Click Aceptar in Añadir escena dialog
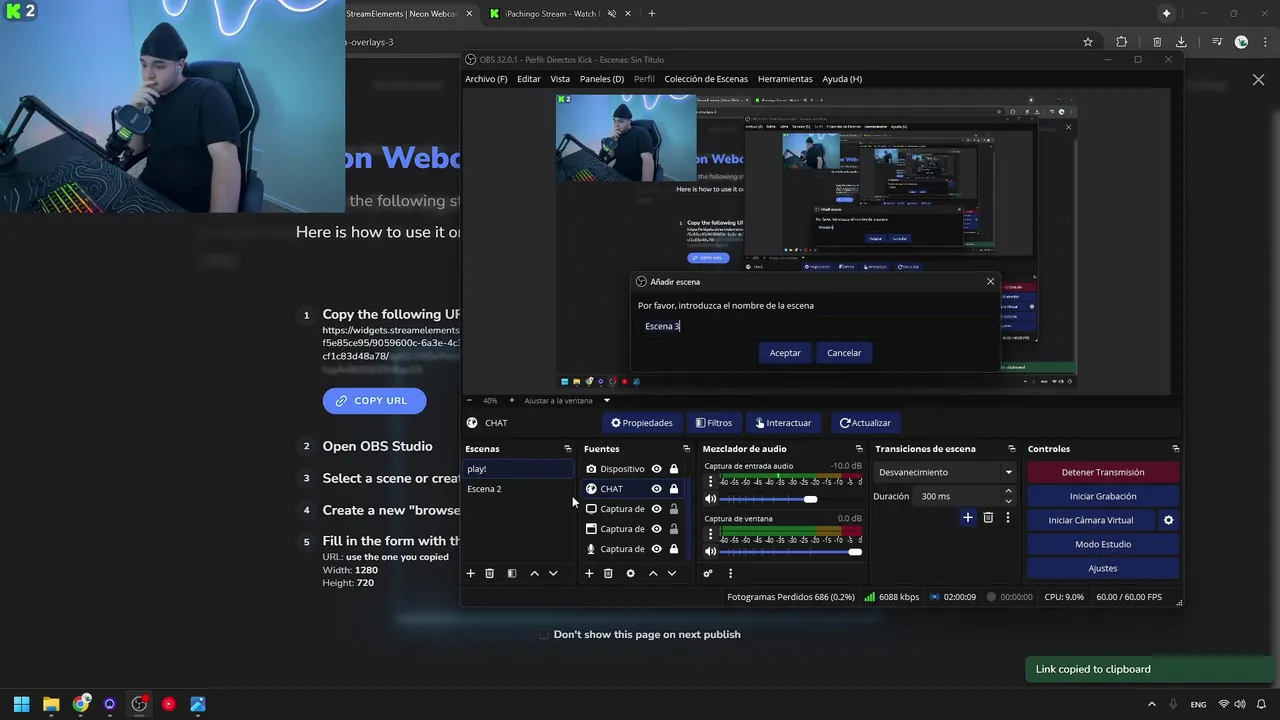Viewport: 1280px width, 720px height. click(785, 353)
